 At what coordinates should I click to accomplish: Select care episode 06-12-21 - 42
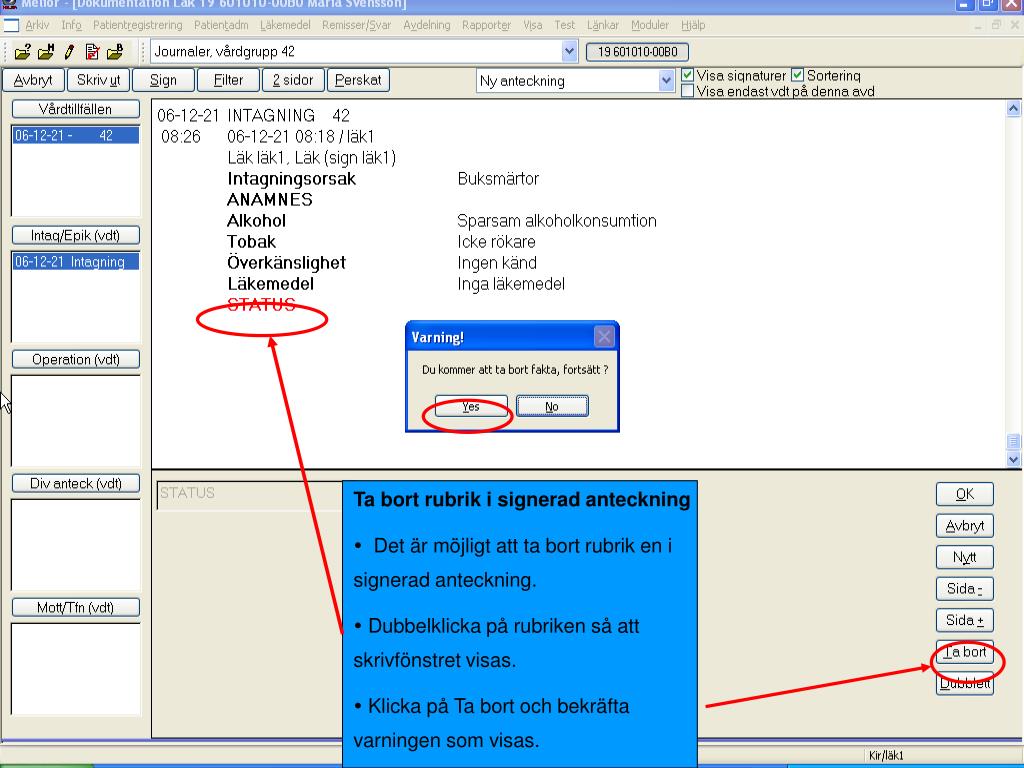76,136
